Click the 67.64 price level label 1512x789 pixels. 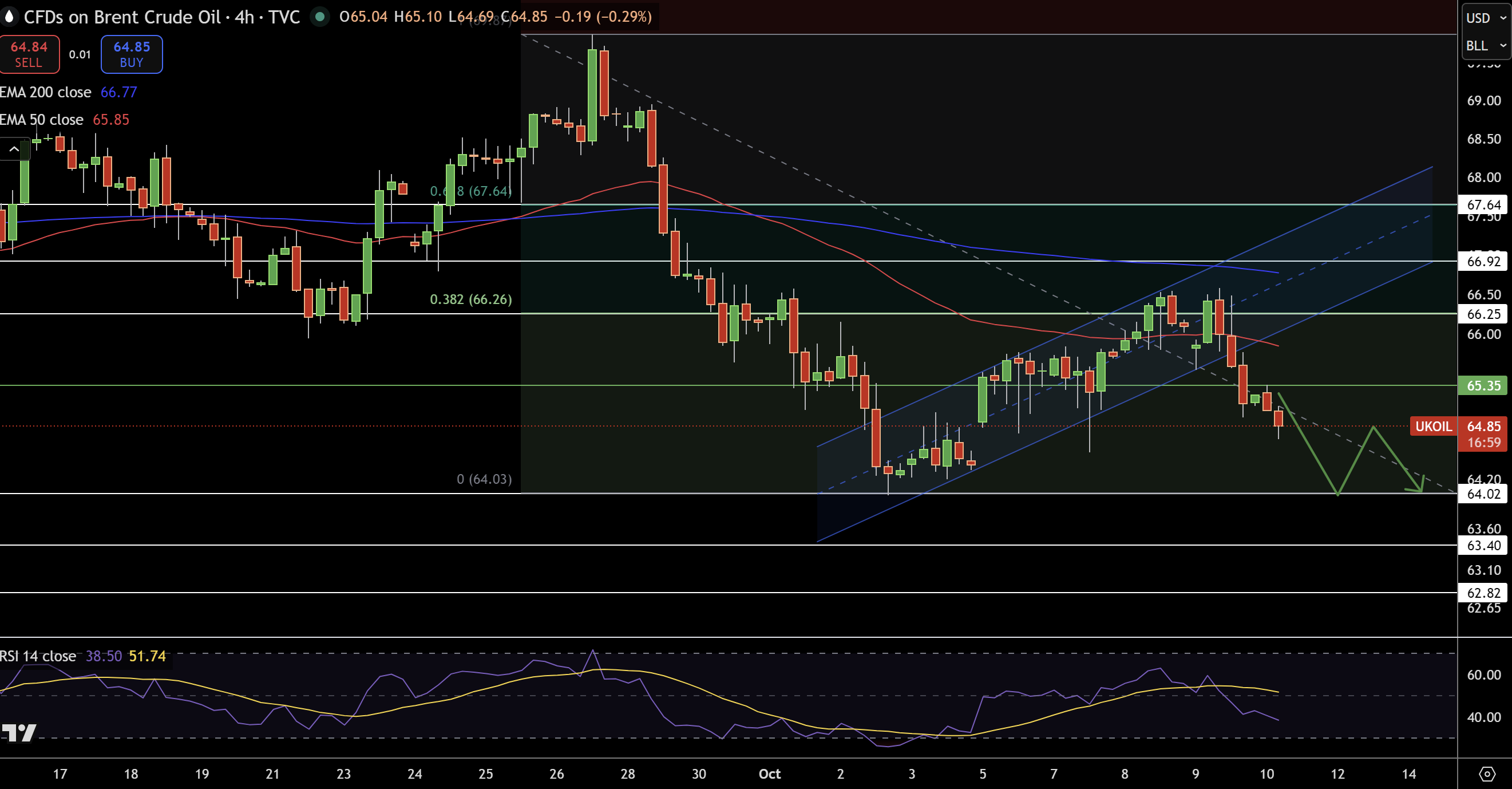tap(1483, 204)
